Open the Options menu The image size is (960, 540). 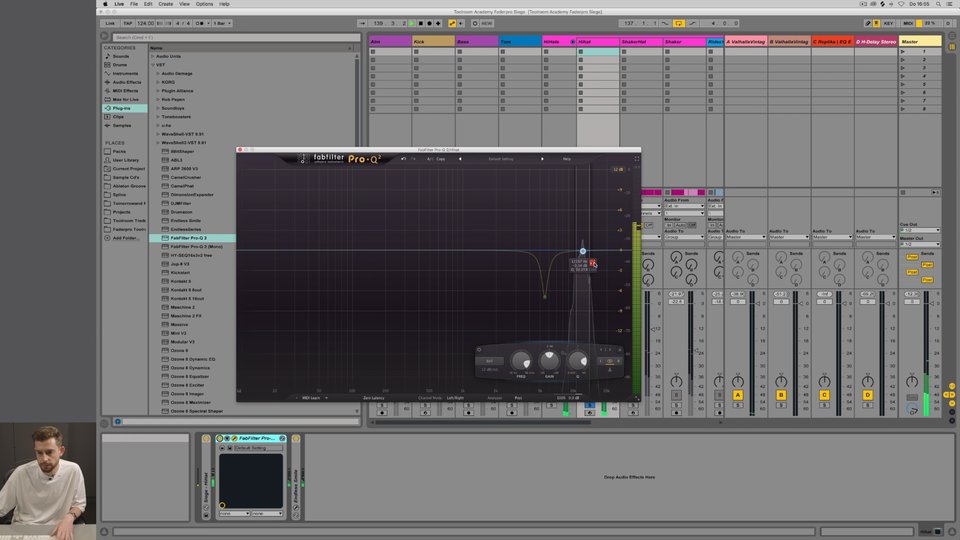click(x=204, y=4)
